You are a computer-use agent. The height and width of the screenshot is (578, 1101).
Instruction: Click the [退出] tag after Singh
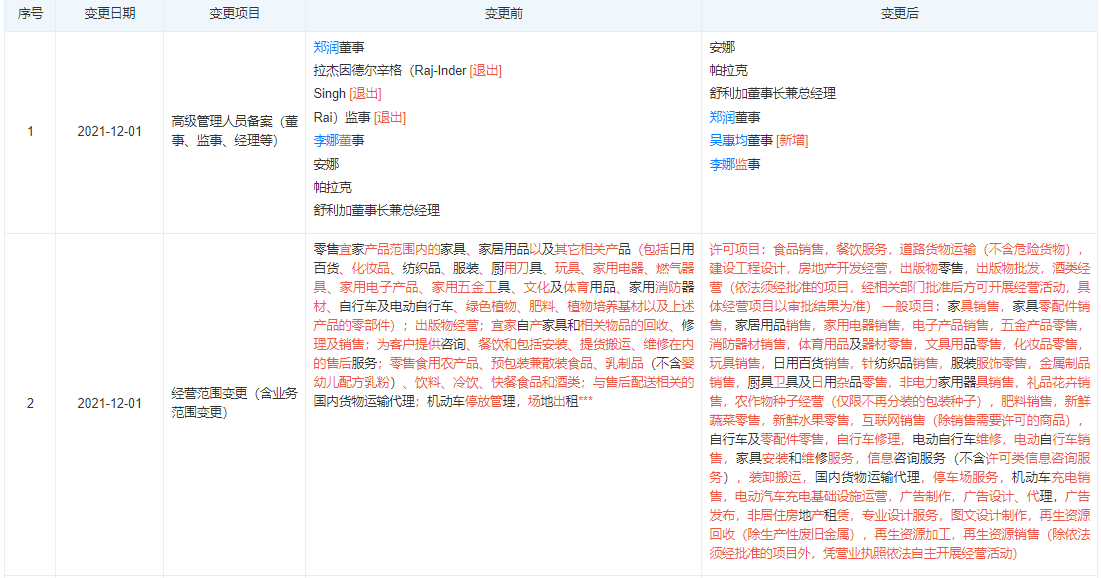(365, 94)
